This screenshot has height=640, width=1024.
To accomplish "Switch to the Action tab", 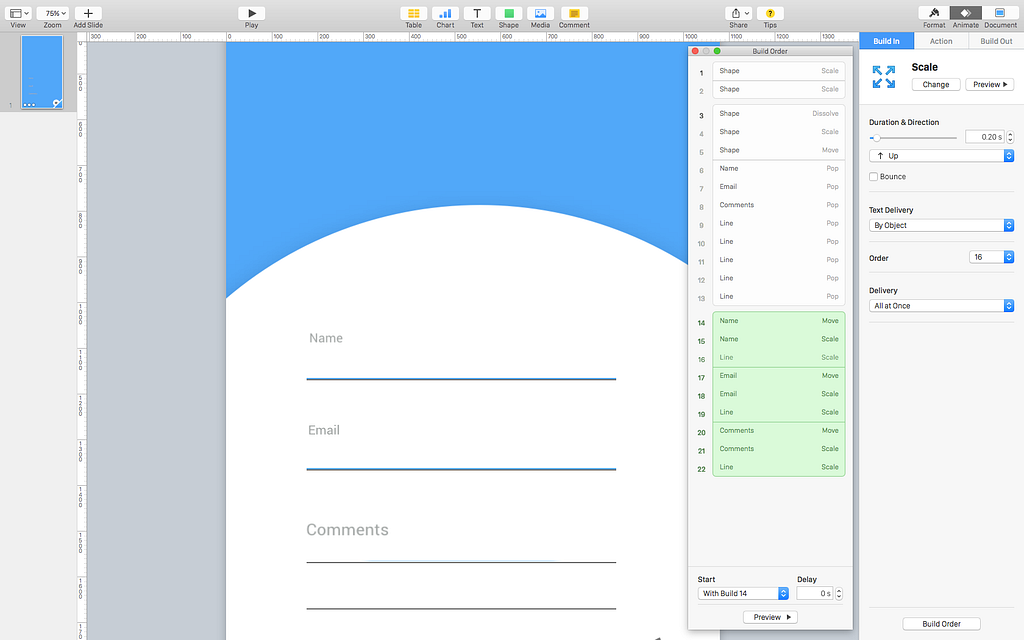I will click(941, 41).
